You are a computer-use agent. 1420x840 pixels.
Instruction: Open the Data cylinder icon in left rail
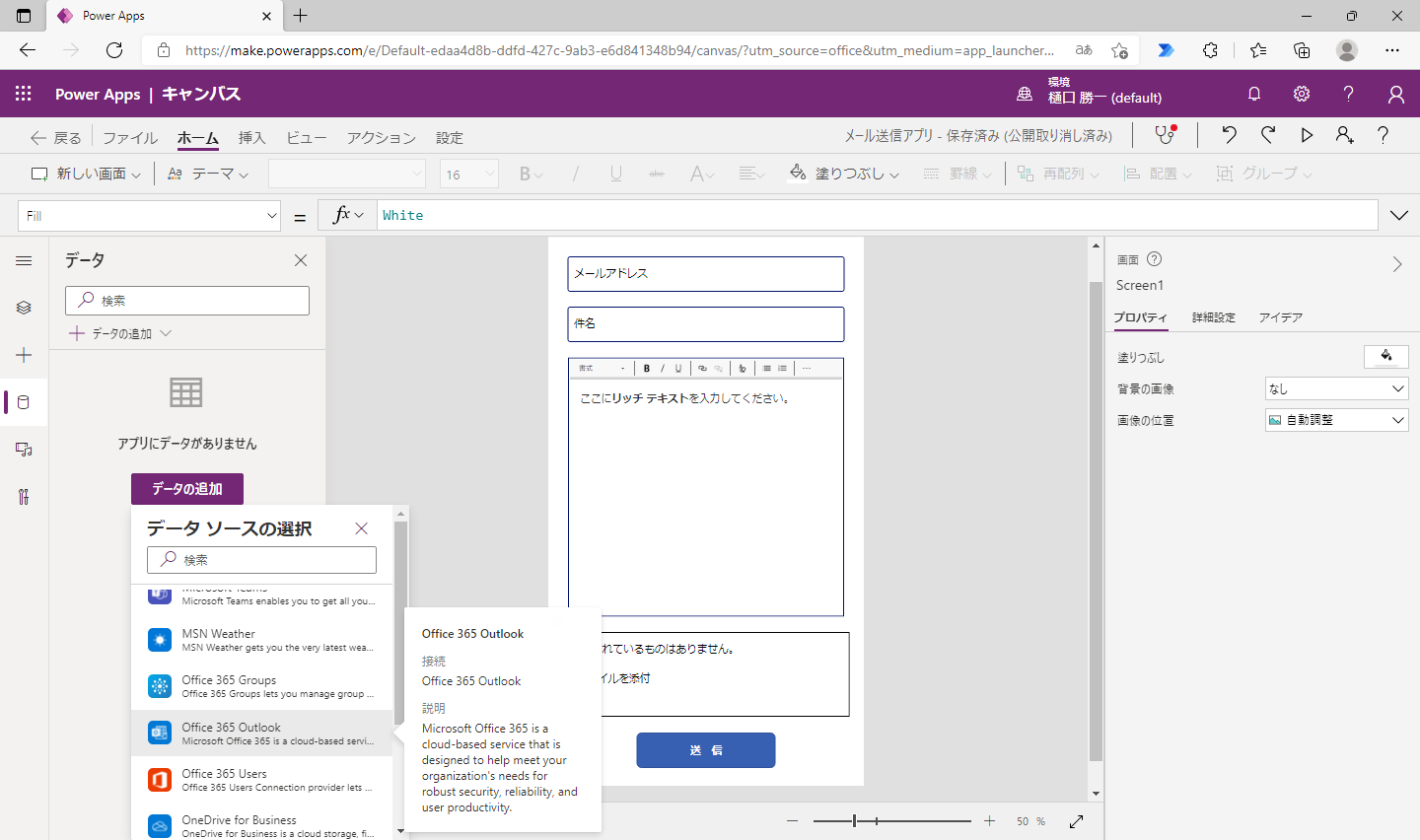(24, 402)
